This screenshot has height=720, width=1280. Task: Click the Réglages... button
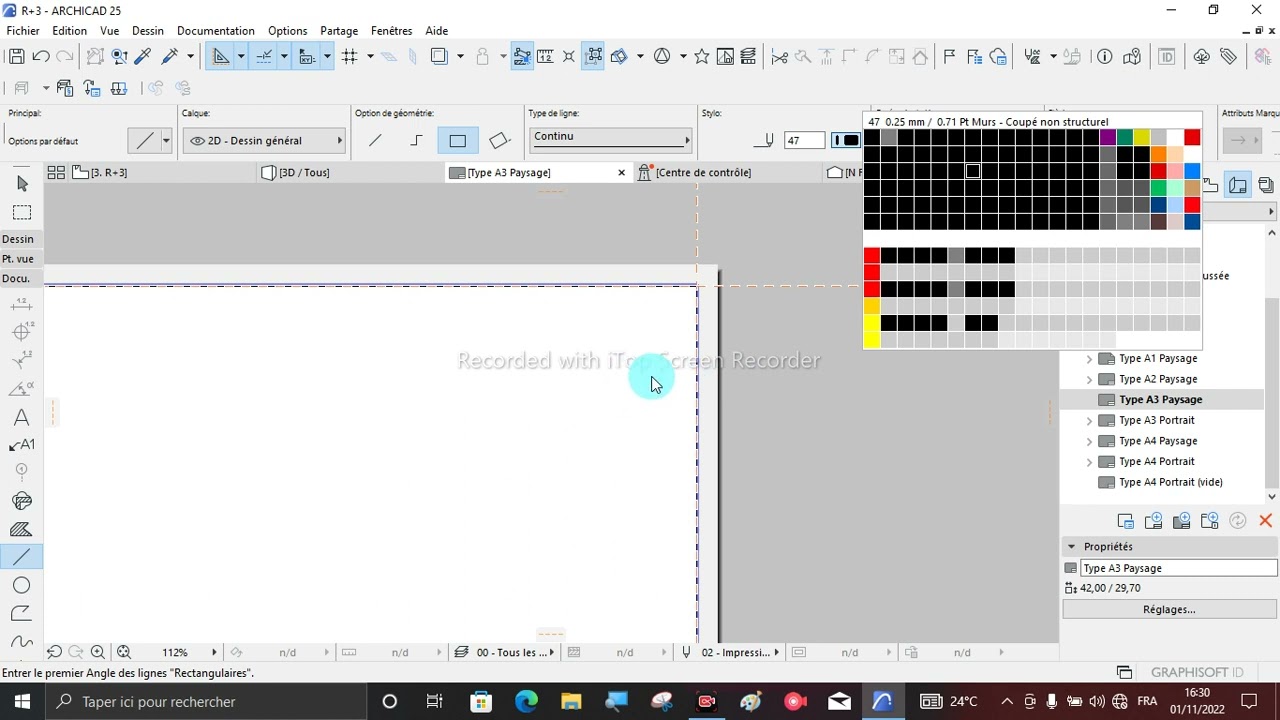[x=1169, y=609]
